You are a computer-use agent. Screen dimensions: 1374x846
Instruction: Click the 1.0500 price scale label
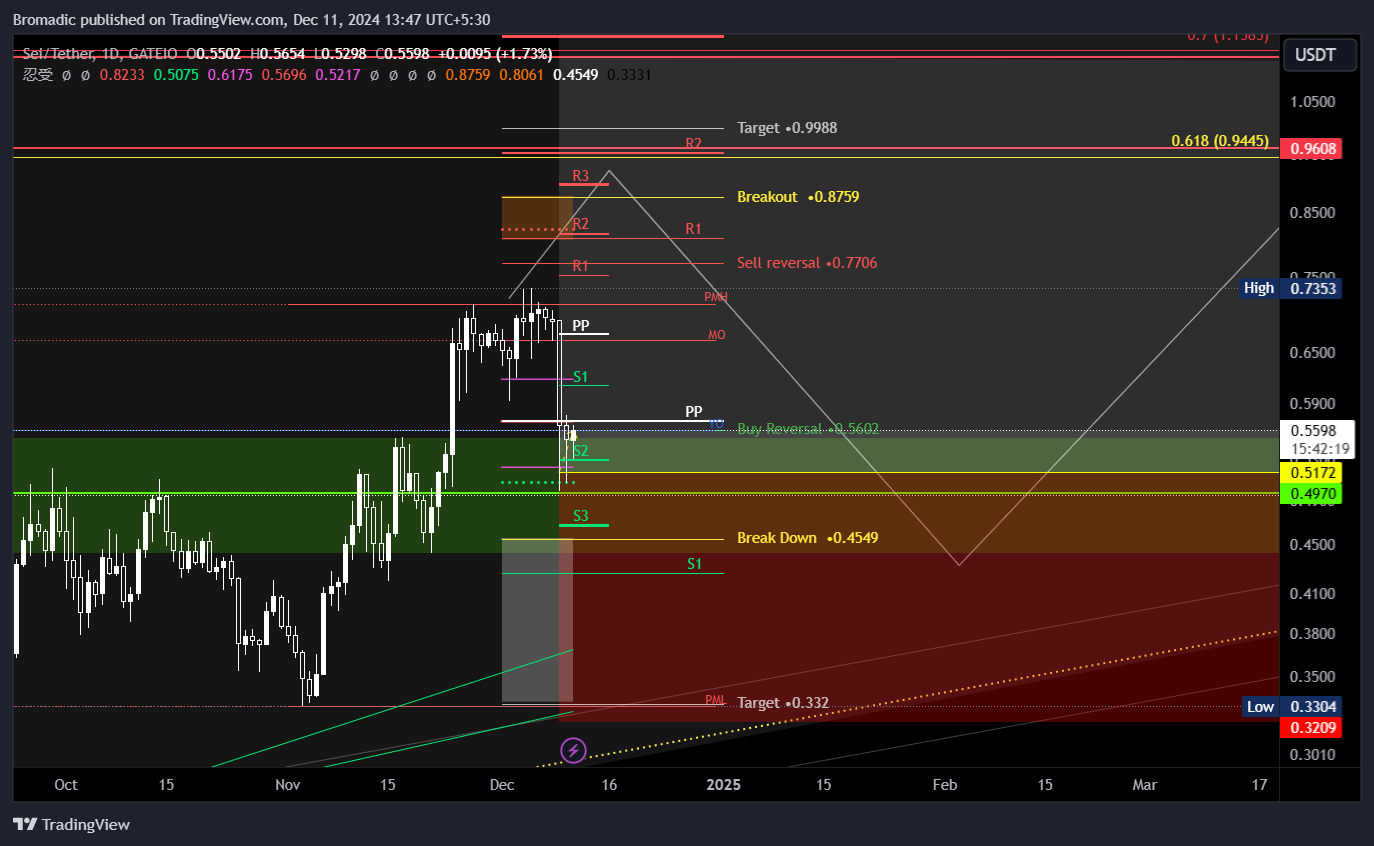[1312, 101]
